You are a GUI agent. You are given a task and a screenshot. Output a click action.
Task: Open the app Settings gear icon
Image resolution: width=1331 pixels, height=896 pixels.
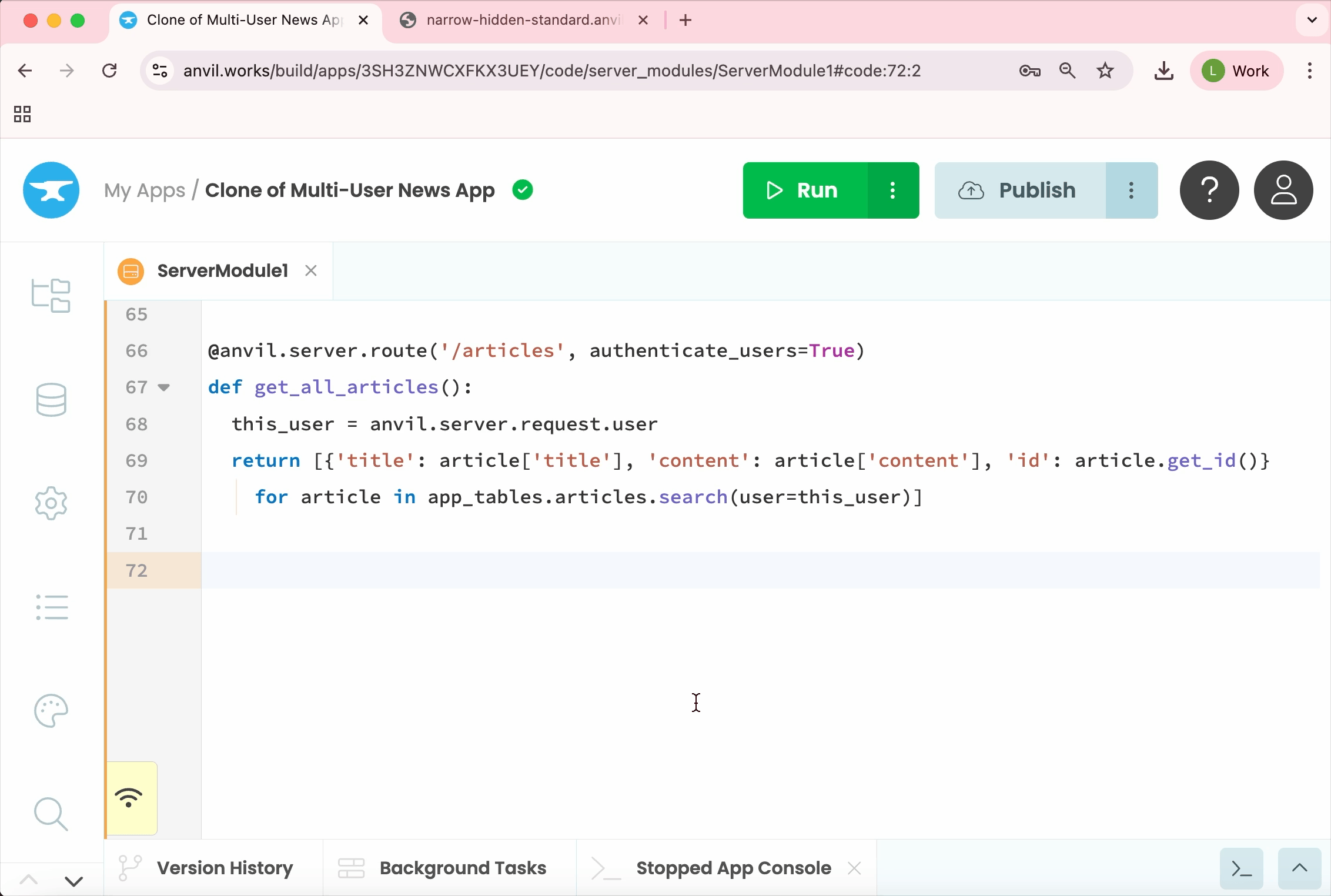(x=51, y=503)
